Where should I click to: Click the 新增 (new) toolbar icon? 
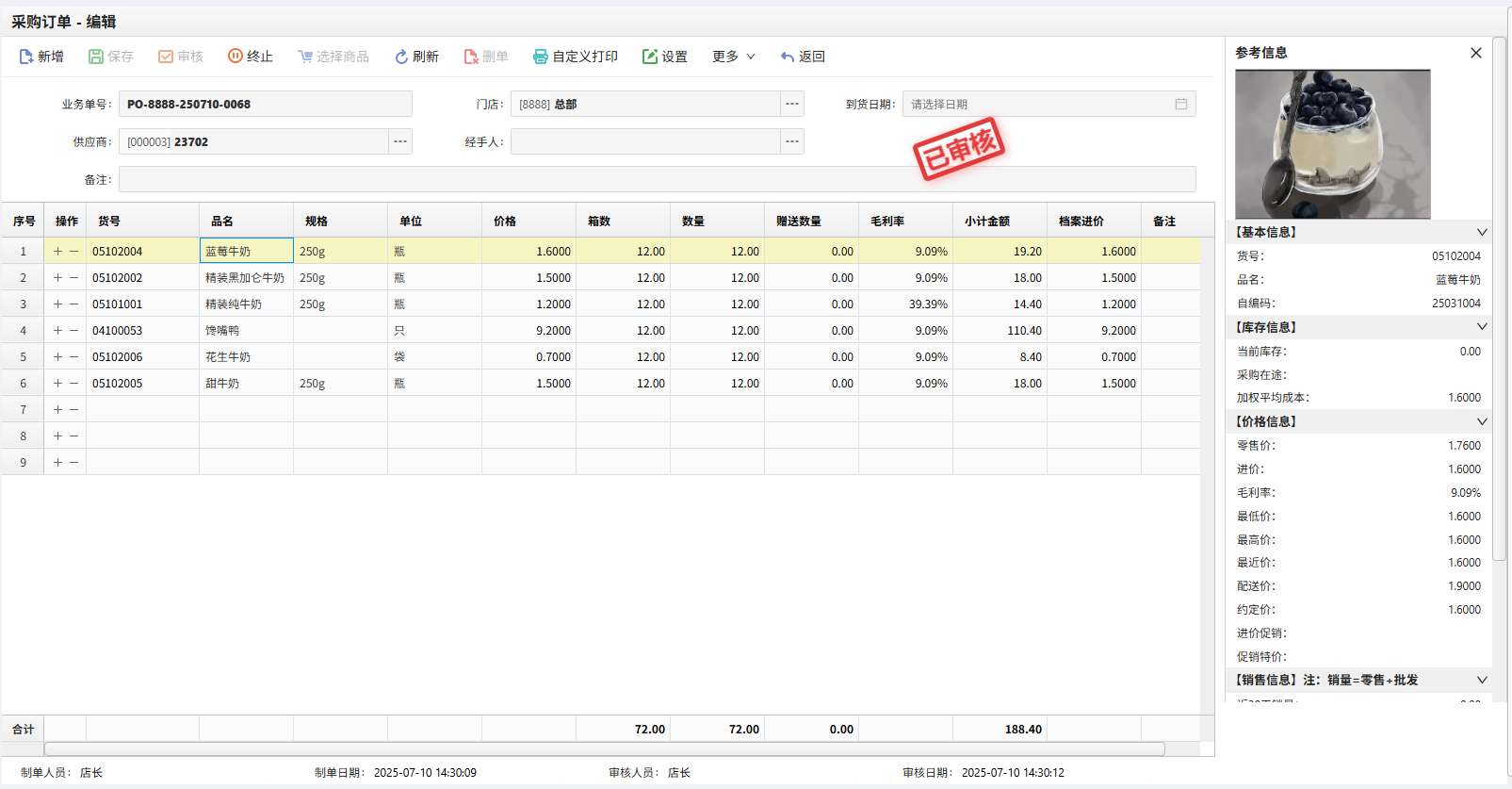pos(26,57)
